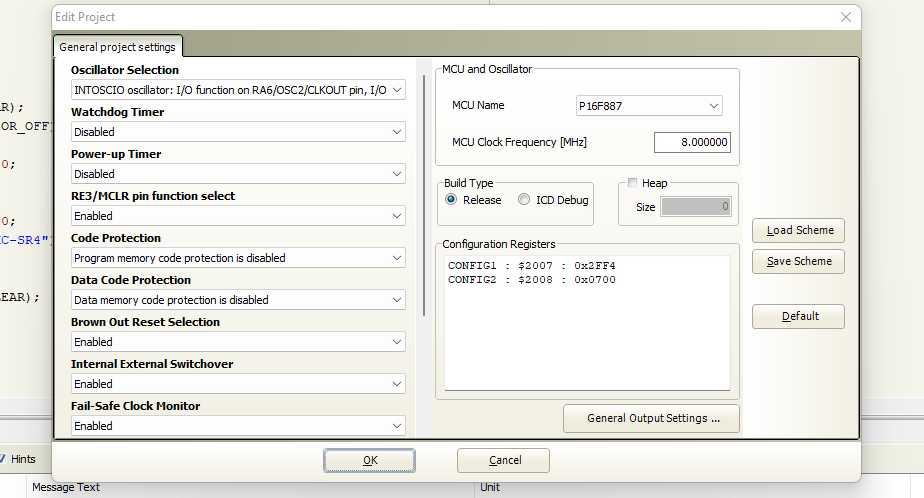Select the ICD Debug build type
924x498 pixels.
(525, 200)
